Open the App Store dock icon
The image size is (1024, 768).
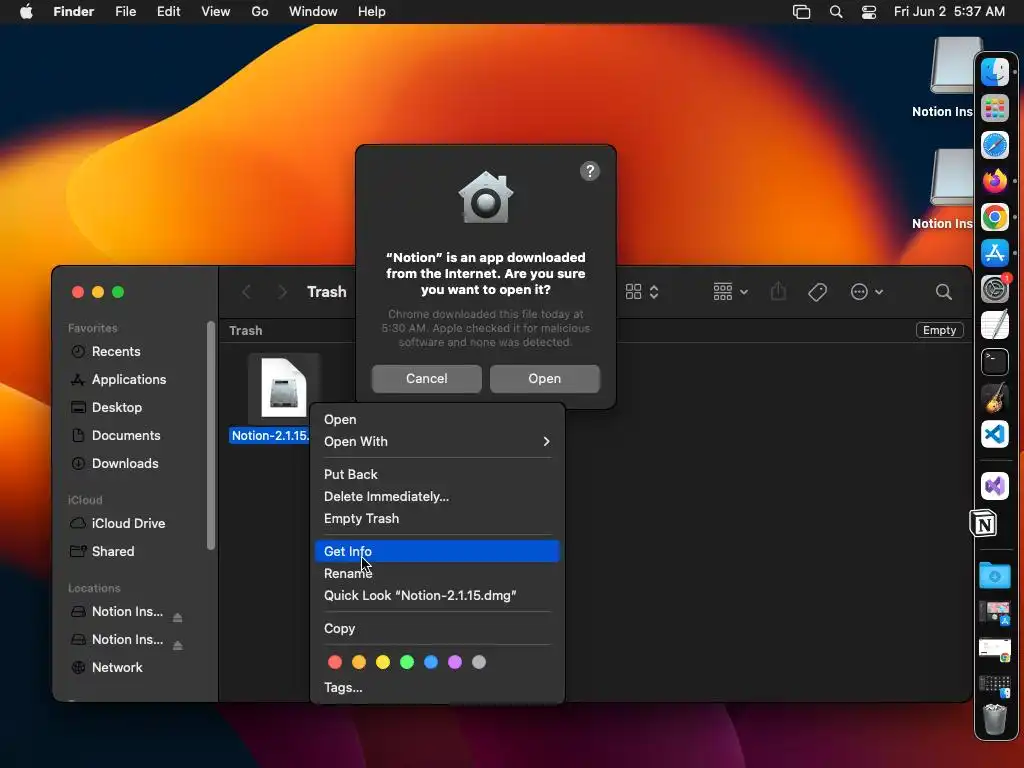point(995,253)
